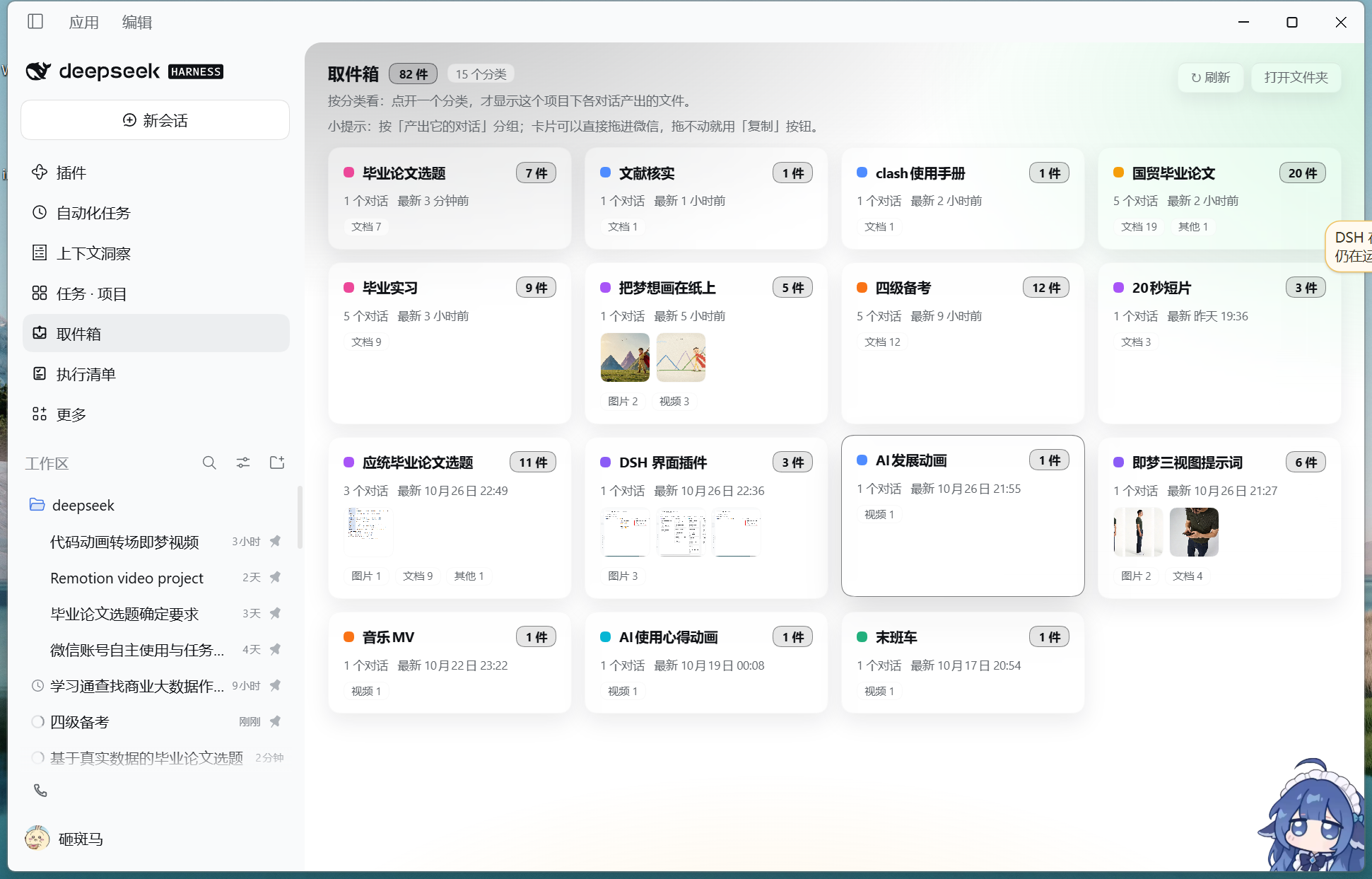Click the deepseek whale logo
The height and width of the screenshot is (879, 1372).
pyautogui.click(x=38, y=71)
